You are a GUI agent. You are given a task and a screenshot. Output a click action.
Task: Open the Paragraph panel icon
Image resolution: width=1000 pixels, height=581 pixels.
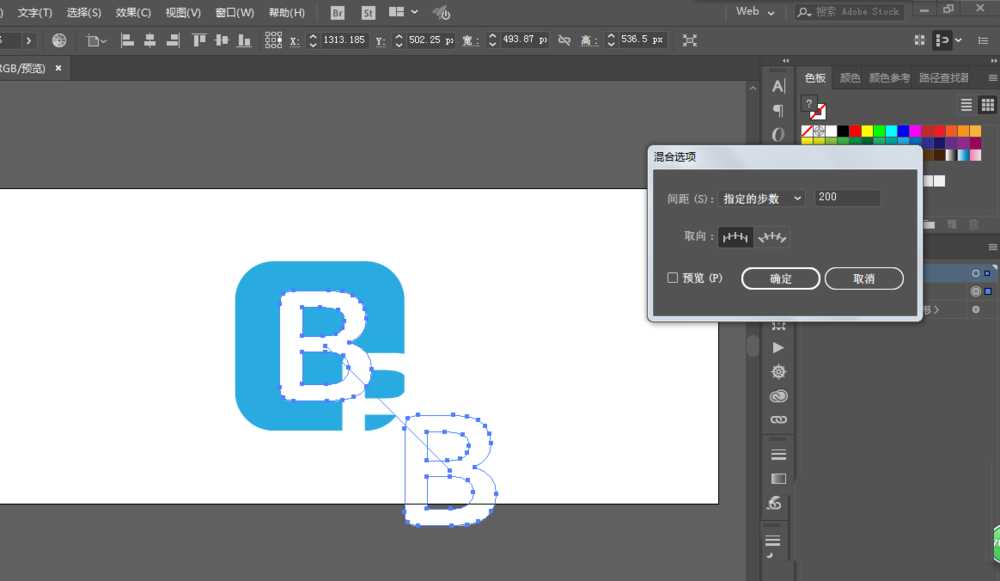pos(778,110)
